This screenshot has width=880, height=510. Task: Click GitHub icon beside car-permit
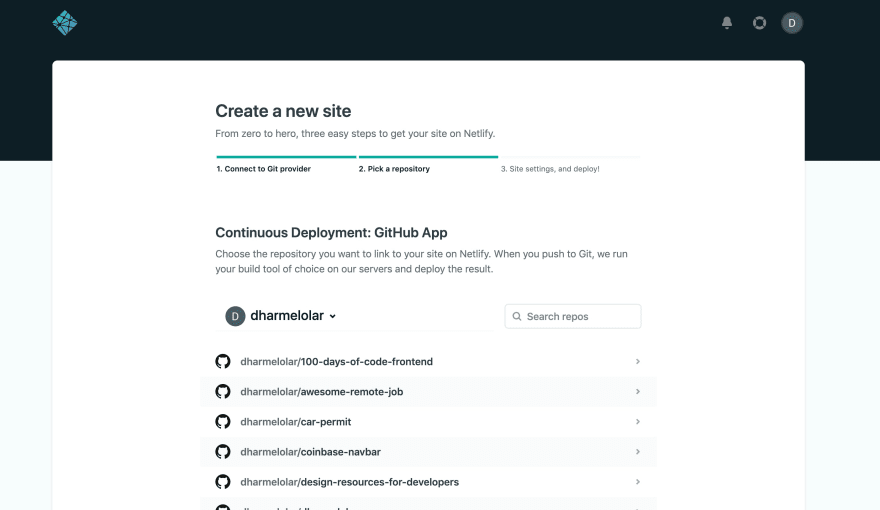click(x=223, y=421)
